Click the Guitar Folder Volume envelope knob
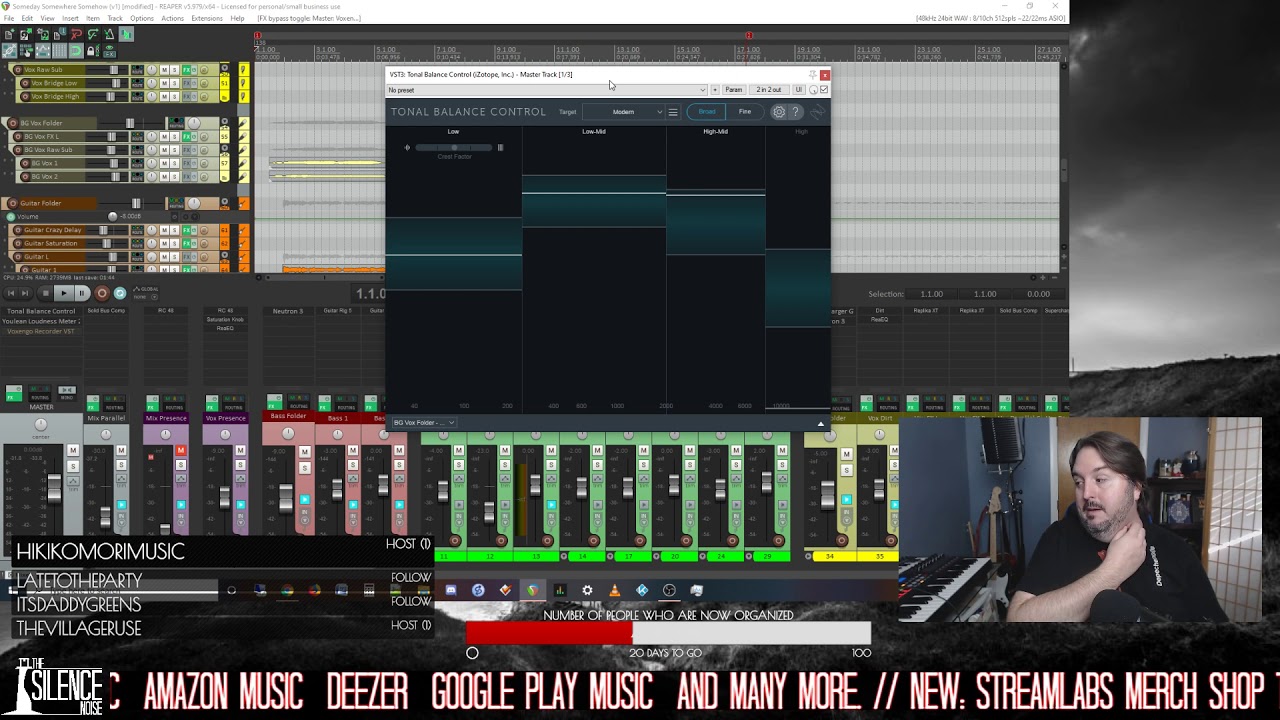 112,217
